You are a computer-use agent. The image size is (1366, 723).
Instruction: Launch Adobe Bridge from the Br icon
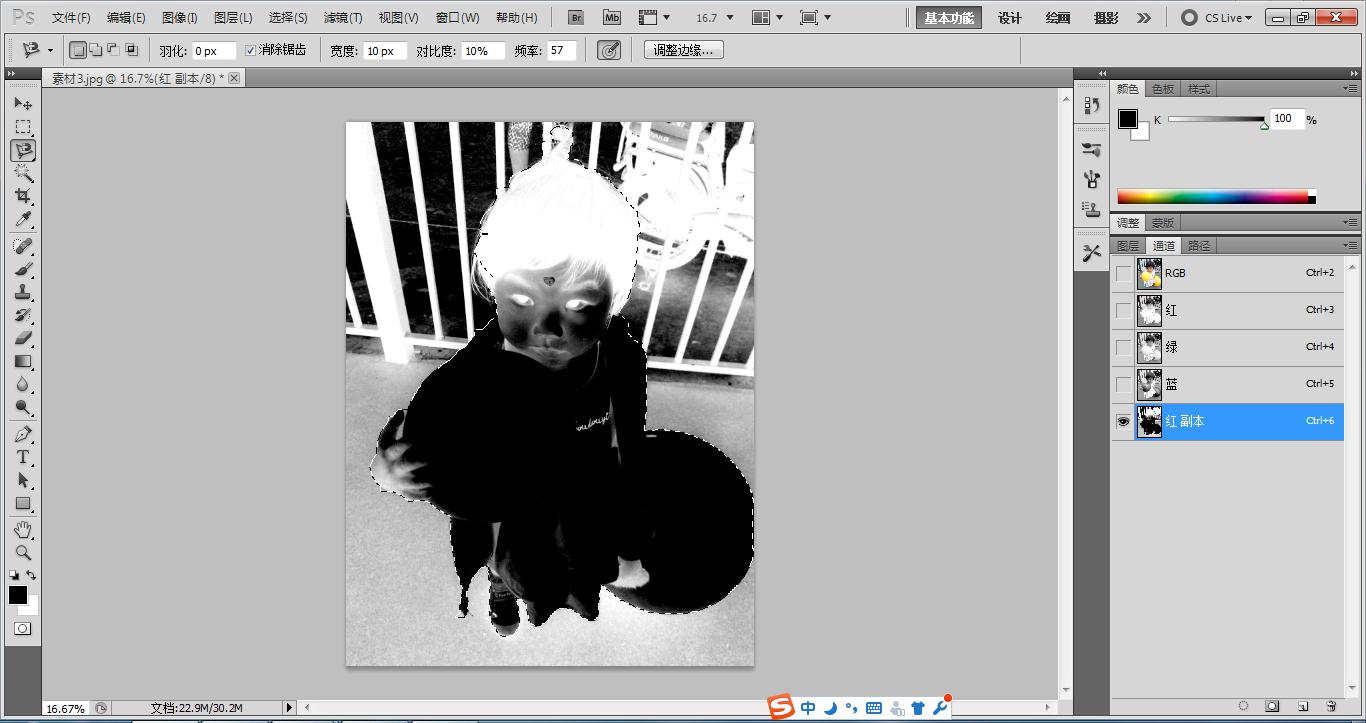coord(575,17)
